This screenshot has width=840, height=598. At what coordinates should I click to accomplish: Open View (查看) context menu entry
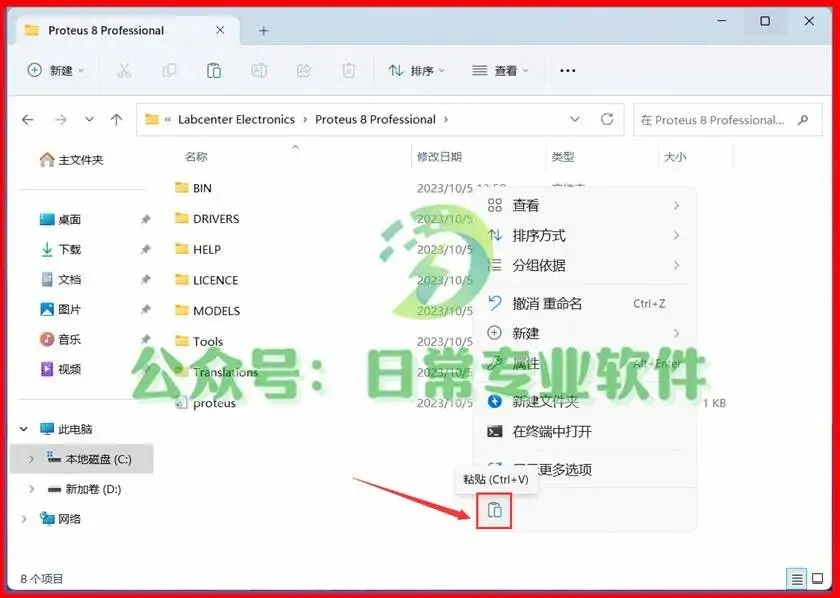tap(584, 205)
